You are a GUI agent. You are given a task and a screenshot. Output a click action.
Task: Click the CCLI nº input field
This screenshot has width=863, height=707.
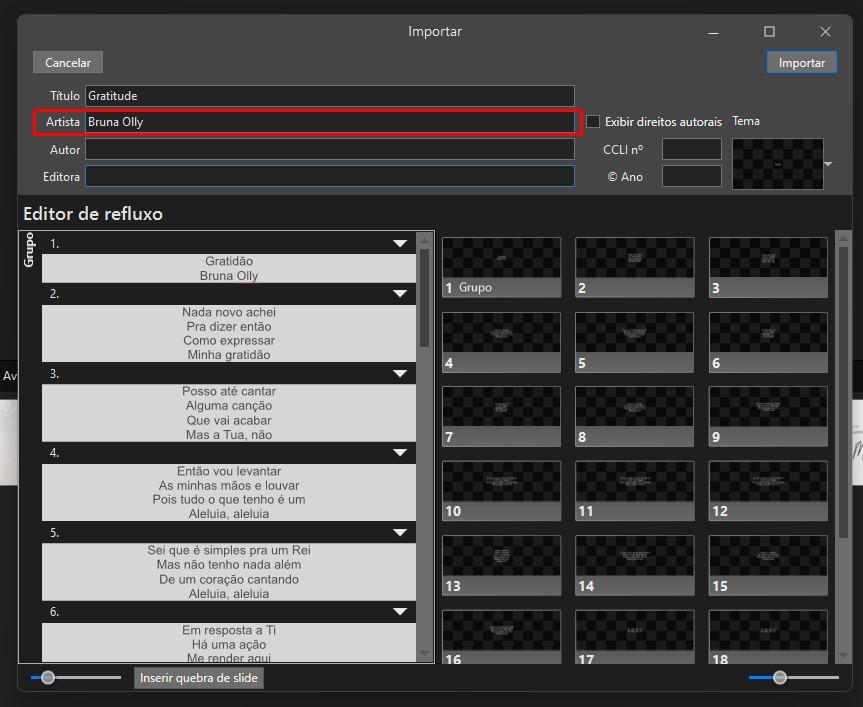click(x=692, y=149)
